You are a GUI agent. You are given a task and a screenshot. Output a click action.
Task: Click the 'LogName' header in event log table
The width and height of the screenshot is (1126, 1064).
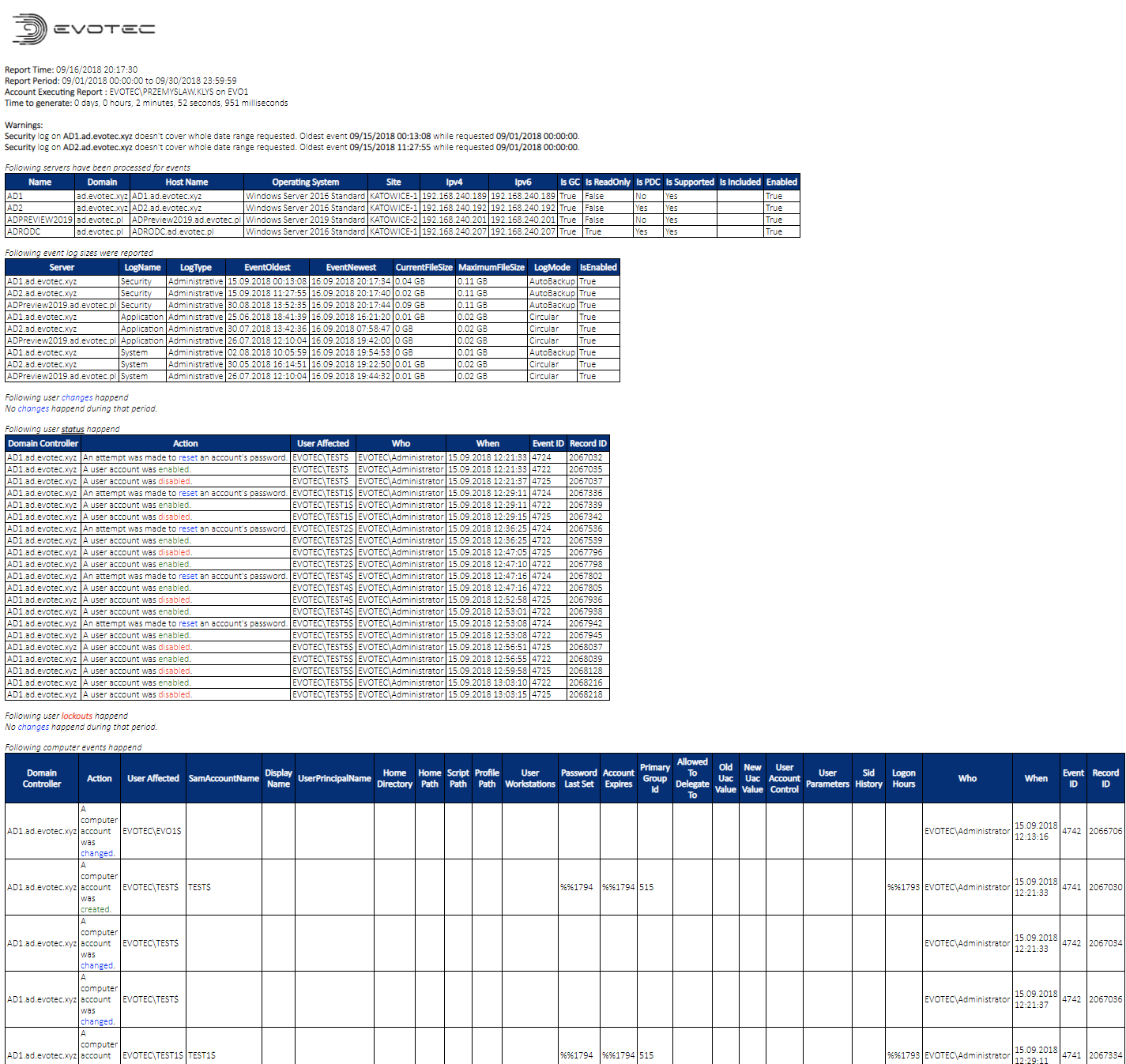(x=142, y=267)
